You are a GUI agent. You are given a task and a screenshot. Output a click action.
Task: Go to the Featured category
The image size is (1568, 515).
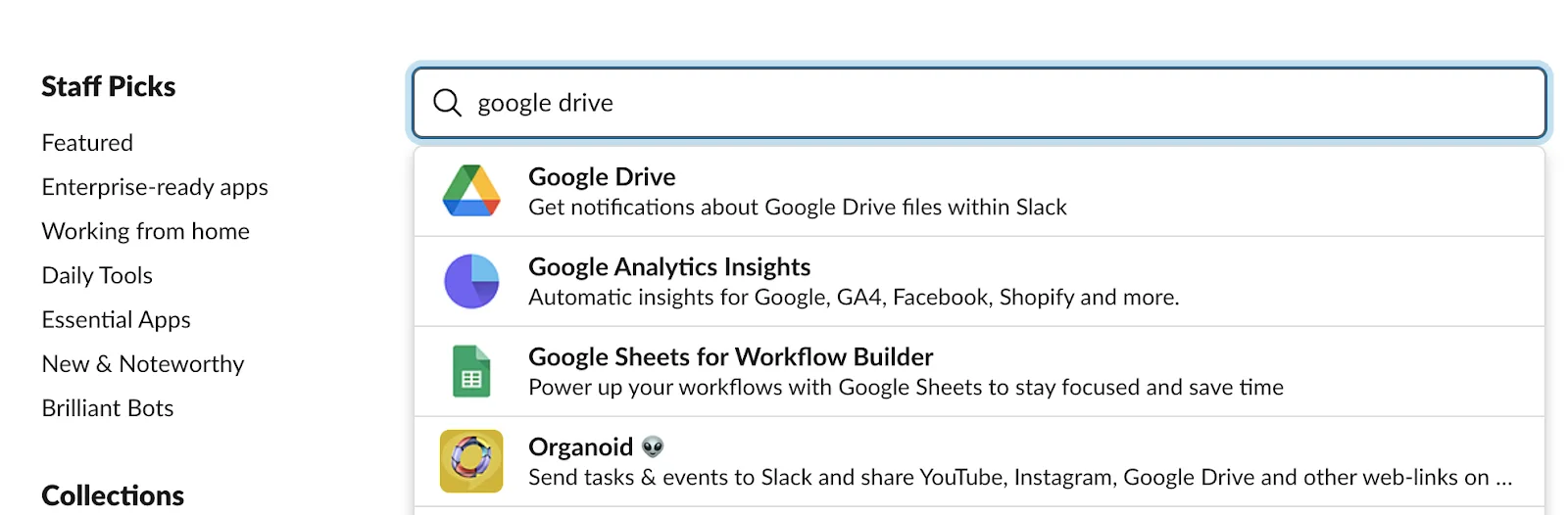(87, 143)
